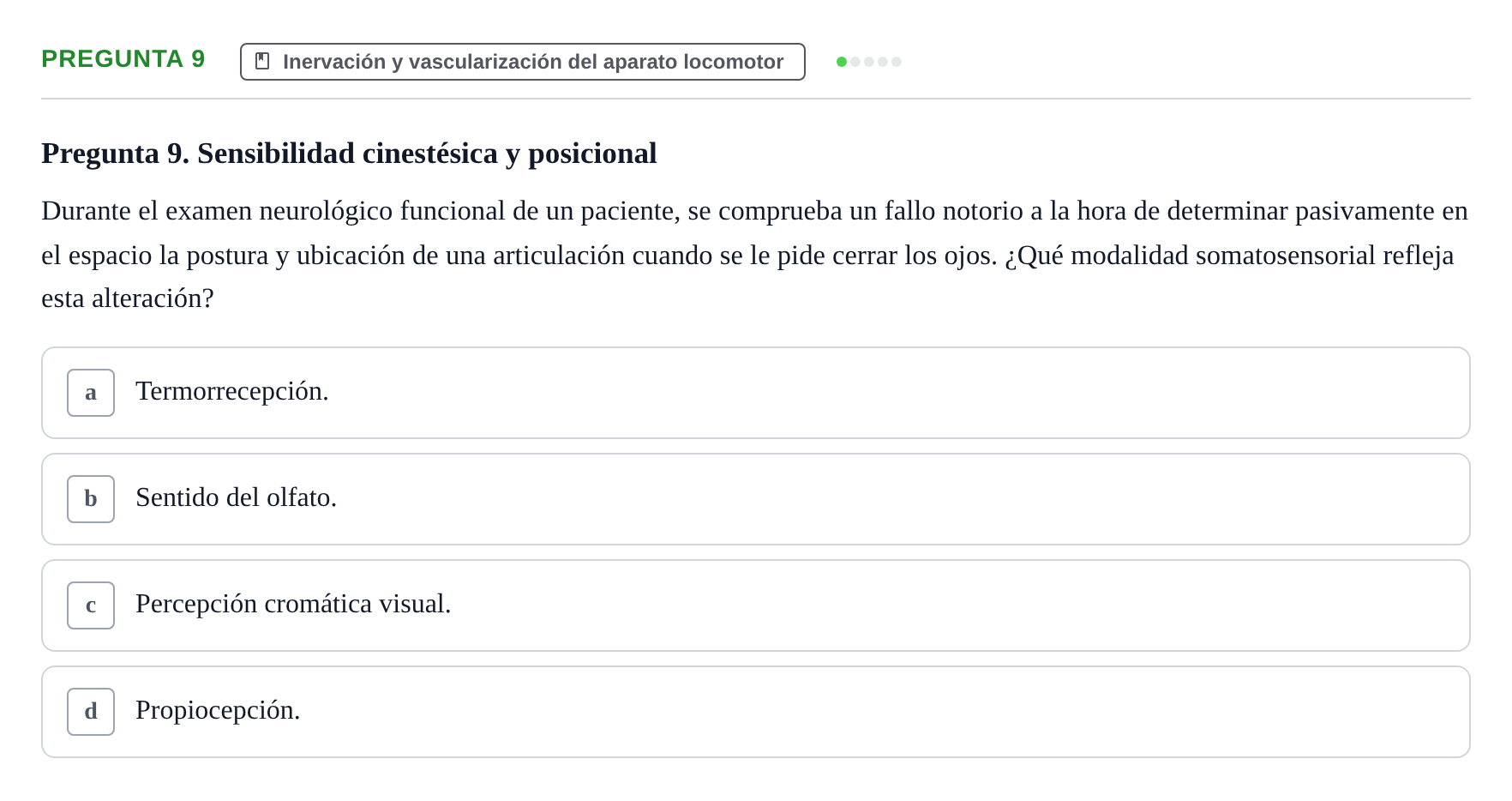Click the heading 'Sensibilidad cinestésica y posicional'
This screenshot has height=801, width=1512.
click(427, 154)
